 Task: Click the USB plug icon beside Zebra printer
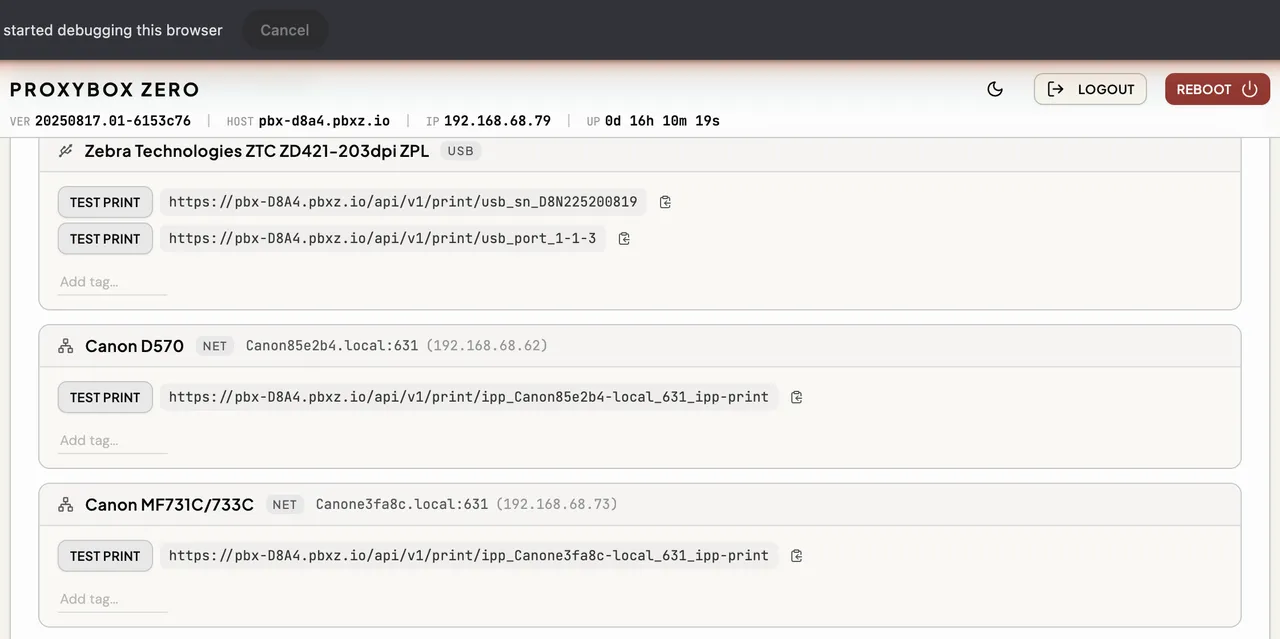(x=66, y=151)
